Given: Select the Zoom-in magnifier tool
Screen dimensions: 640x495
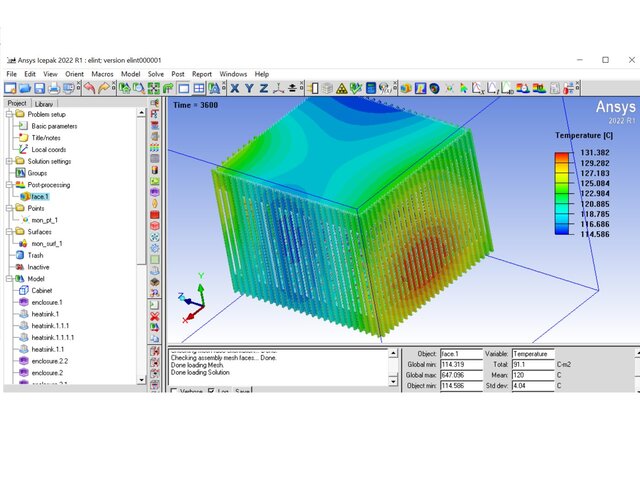Looking at the screenshot, I should (139, 88).
